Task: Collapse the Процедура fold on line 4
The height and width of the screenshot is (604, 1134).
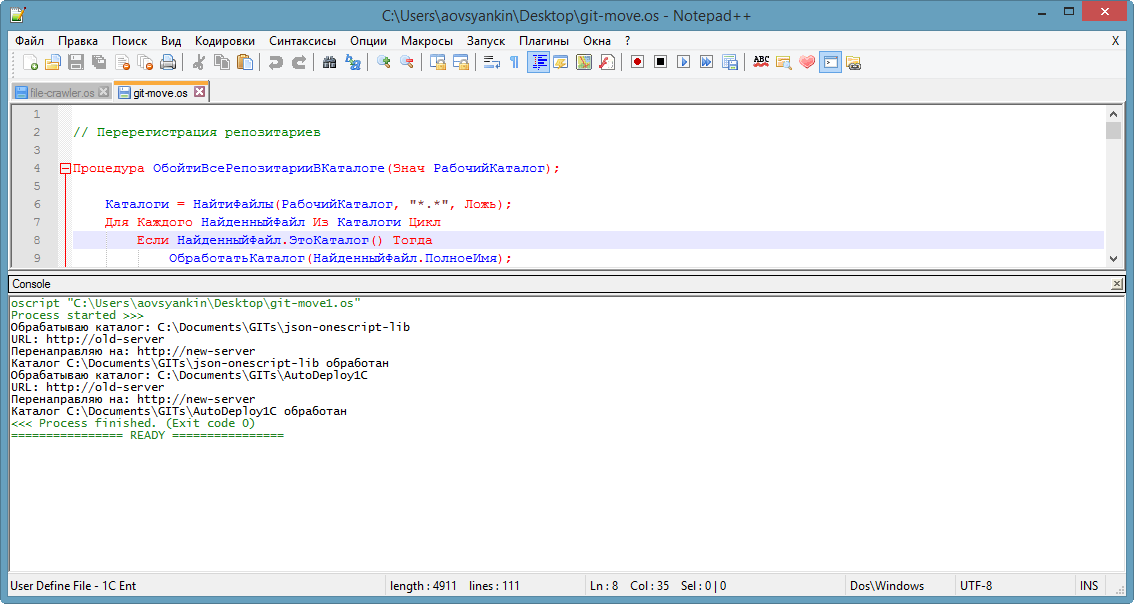Action: point(65,169)
